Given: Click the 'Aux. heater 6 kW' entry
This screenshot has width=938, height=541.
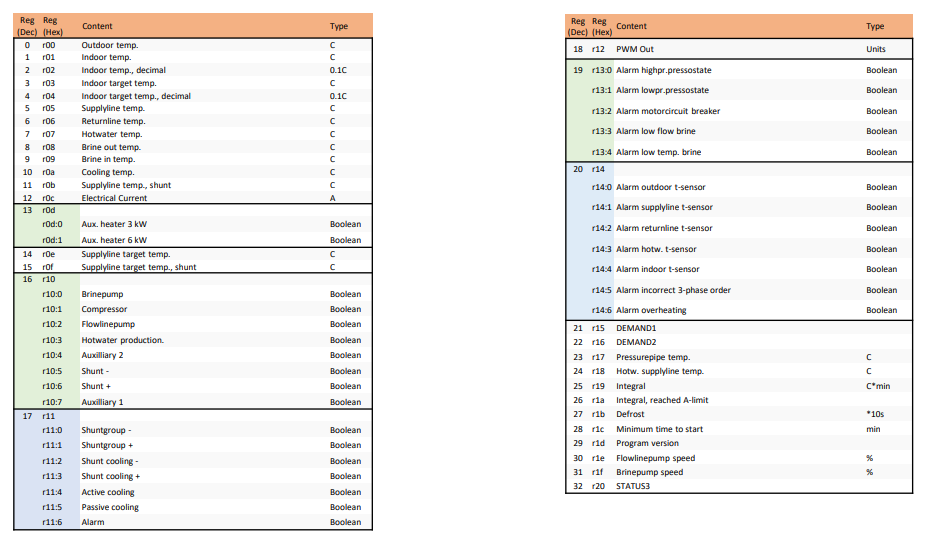Looking at the screenshot, I should click(x=114, y=240).
